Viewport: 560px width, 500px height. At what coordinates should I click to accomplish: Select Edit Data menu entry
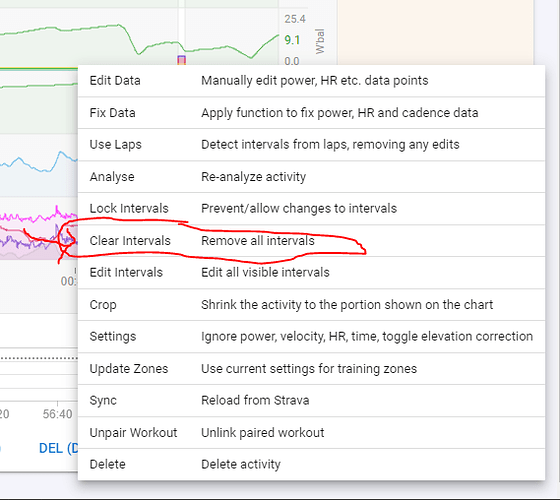pos(311,81)
